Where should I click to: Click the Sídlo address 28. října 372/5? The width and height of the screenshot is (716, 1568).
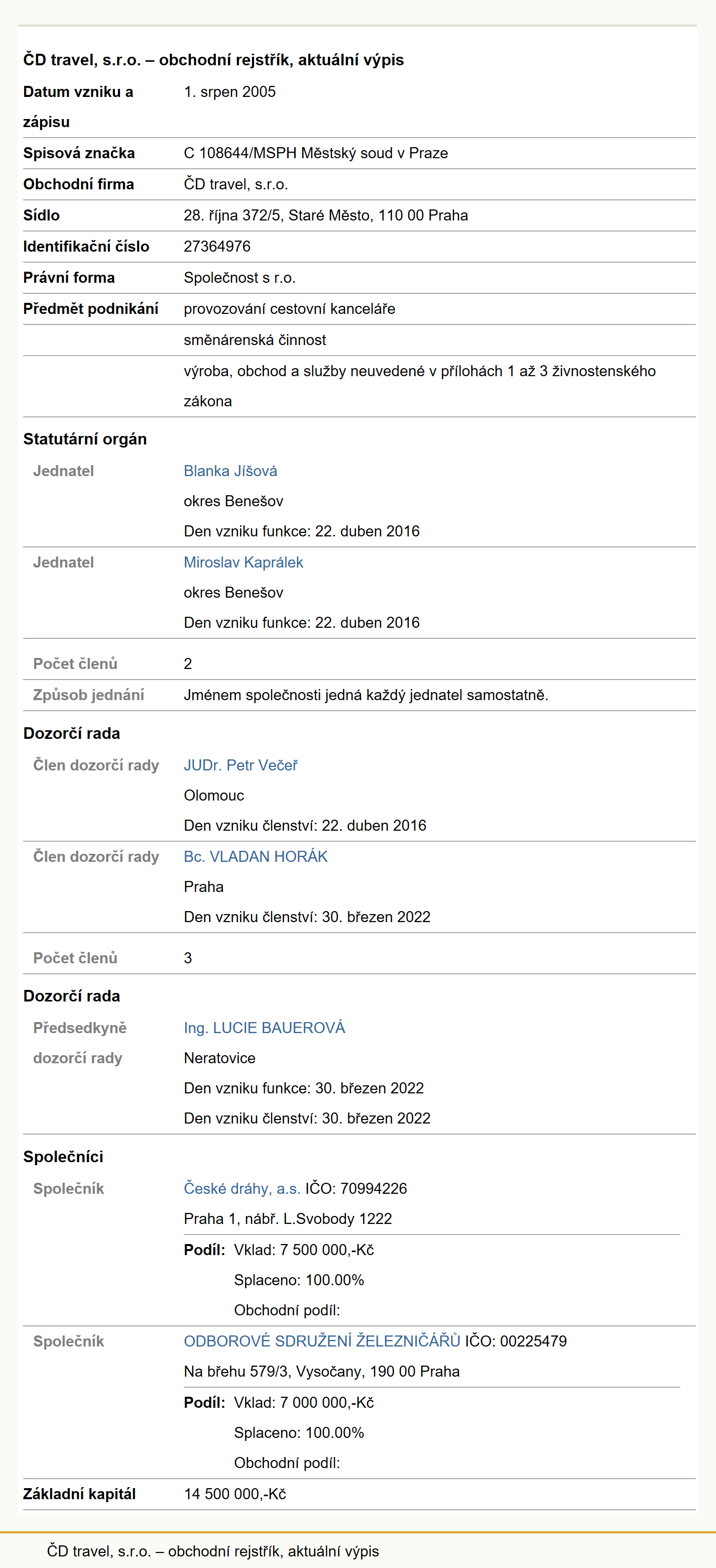pyautogui.click(x=326, y=215)
